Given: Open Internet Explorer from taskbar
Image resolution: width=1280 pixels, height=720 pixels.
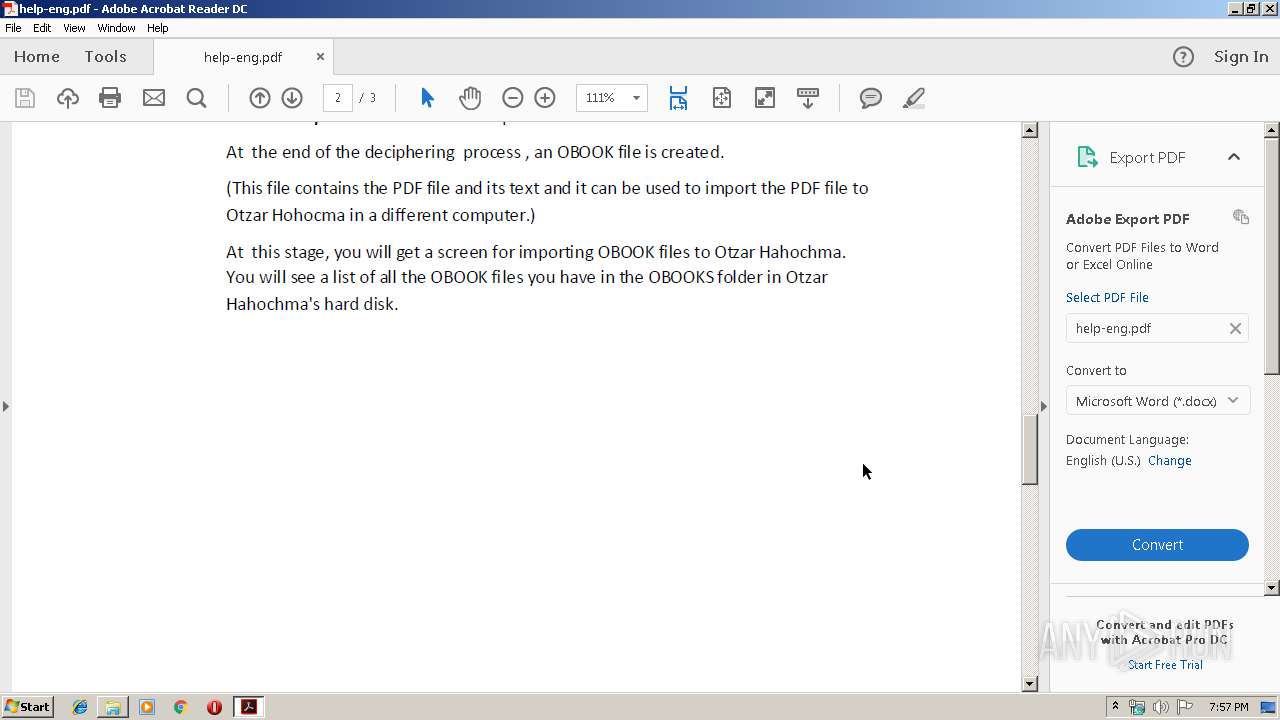Looking at the screenshot, I should [x=80, y=707].
